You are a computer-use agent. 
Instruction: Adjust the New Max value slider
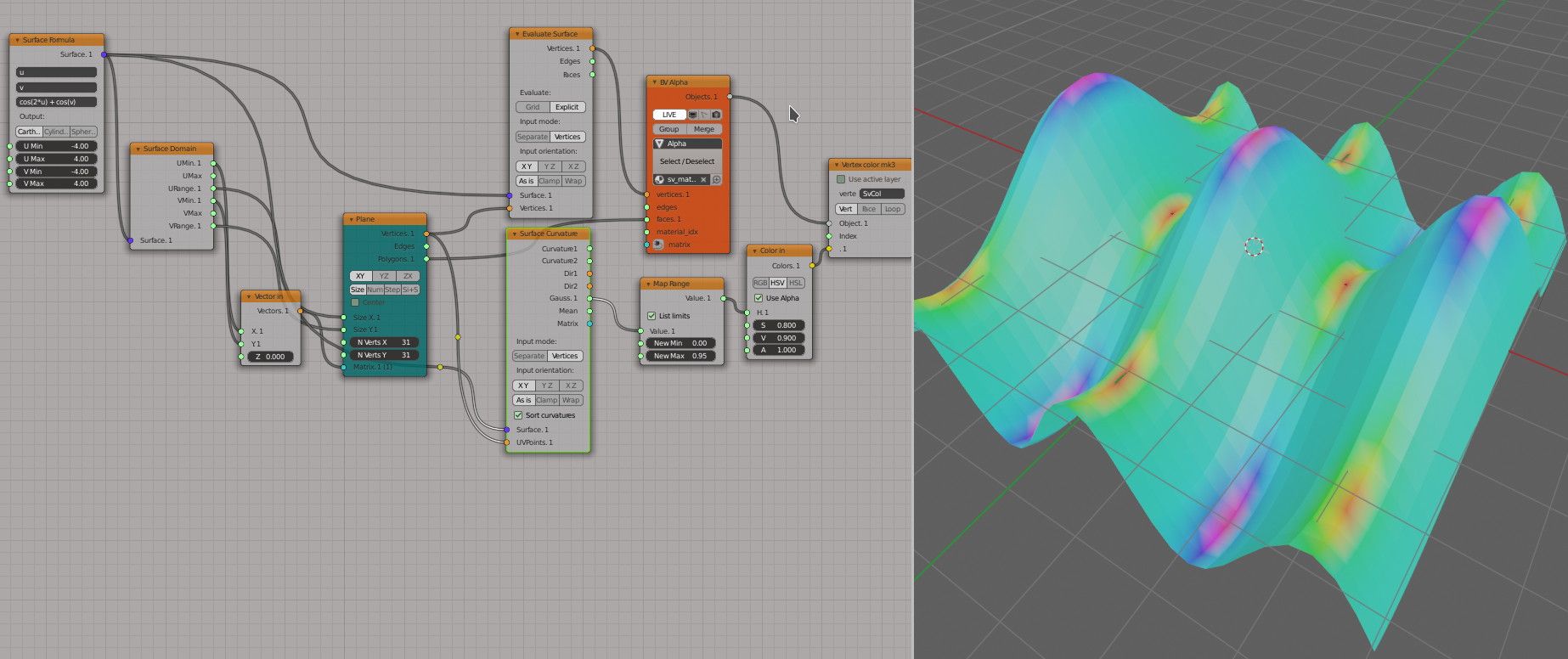click(681, 356)
